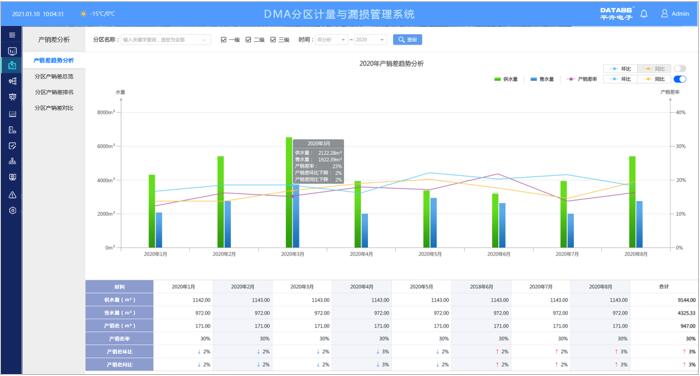Click the total value 9144.00 cell

[686, 300]
